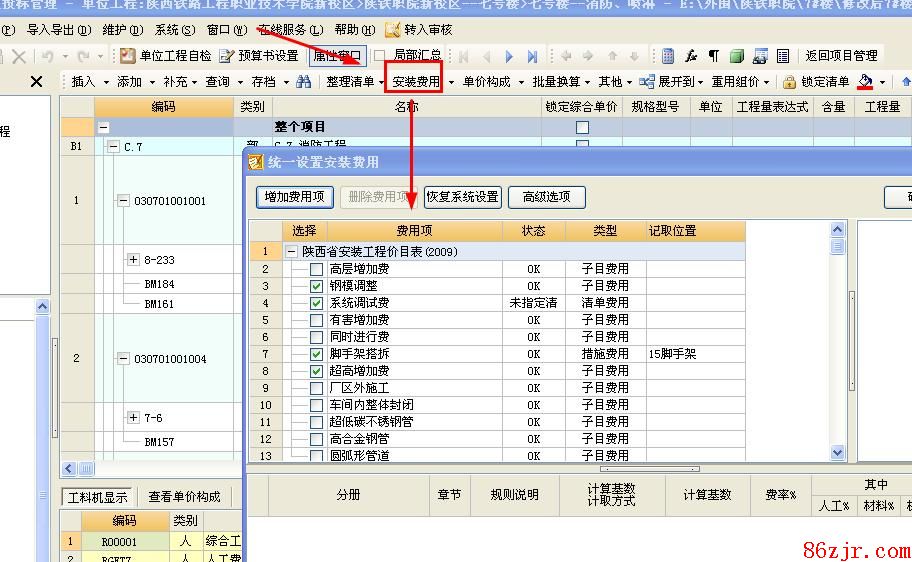Click the calculator icon in toolbar

(x=668, y=56)
